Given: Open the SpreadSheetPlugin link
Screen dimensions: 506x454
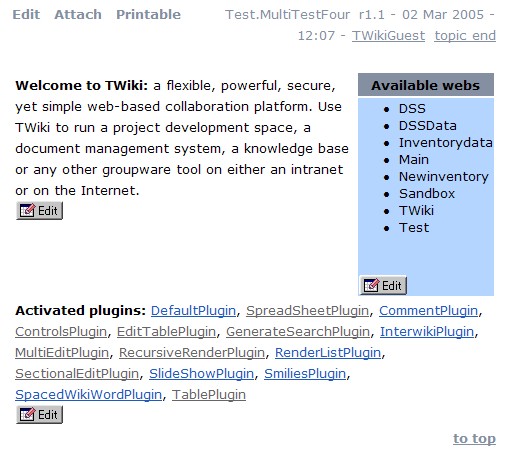Looking at the screenshot, I should pyautogui.click(x=307, y=311).
